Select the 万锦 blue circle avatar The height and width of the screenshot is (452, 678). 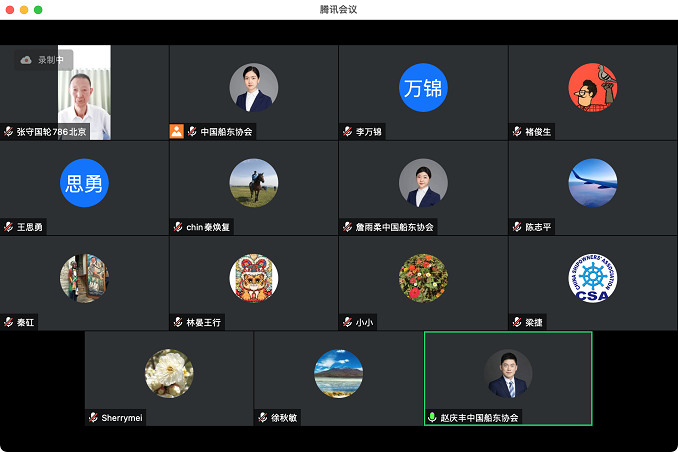pos(423,88)
